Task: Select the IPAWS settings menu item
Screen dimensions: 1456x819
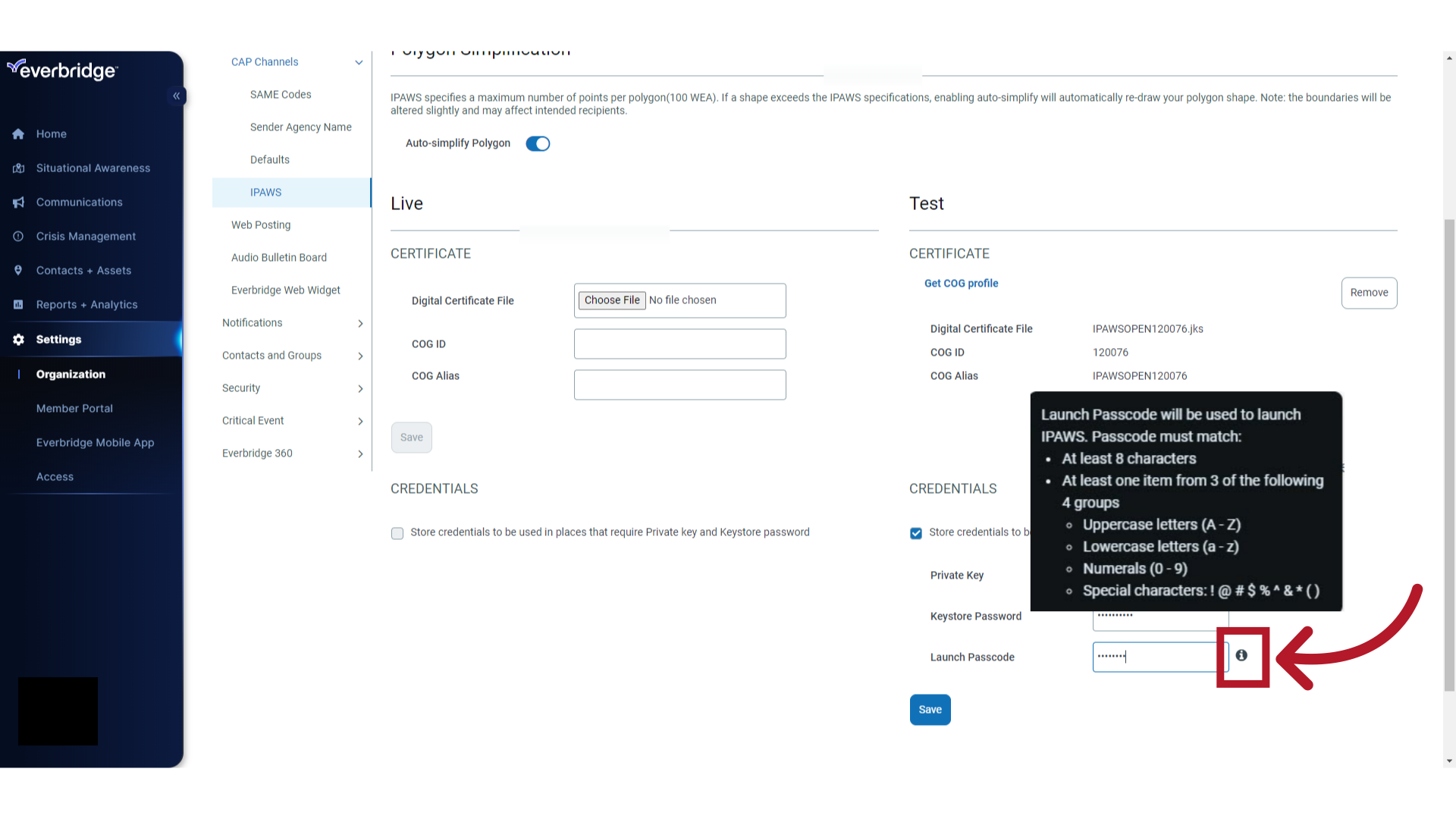Action: click(265, 191)
